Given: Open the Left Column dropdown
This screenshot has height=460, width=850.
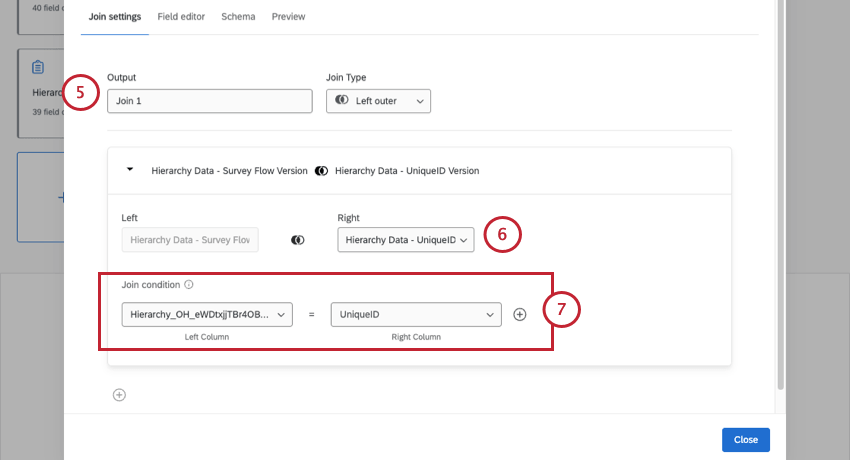Looking at the screenshot, I should [207, 314].
